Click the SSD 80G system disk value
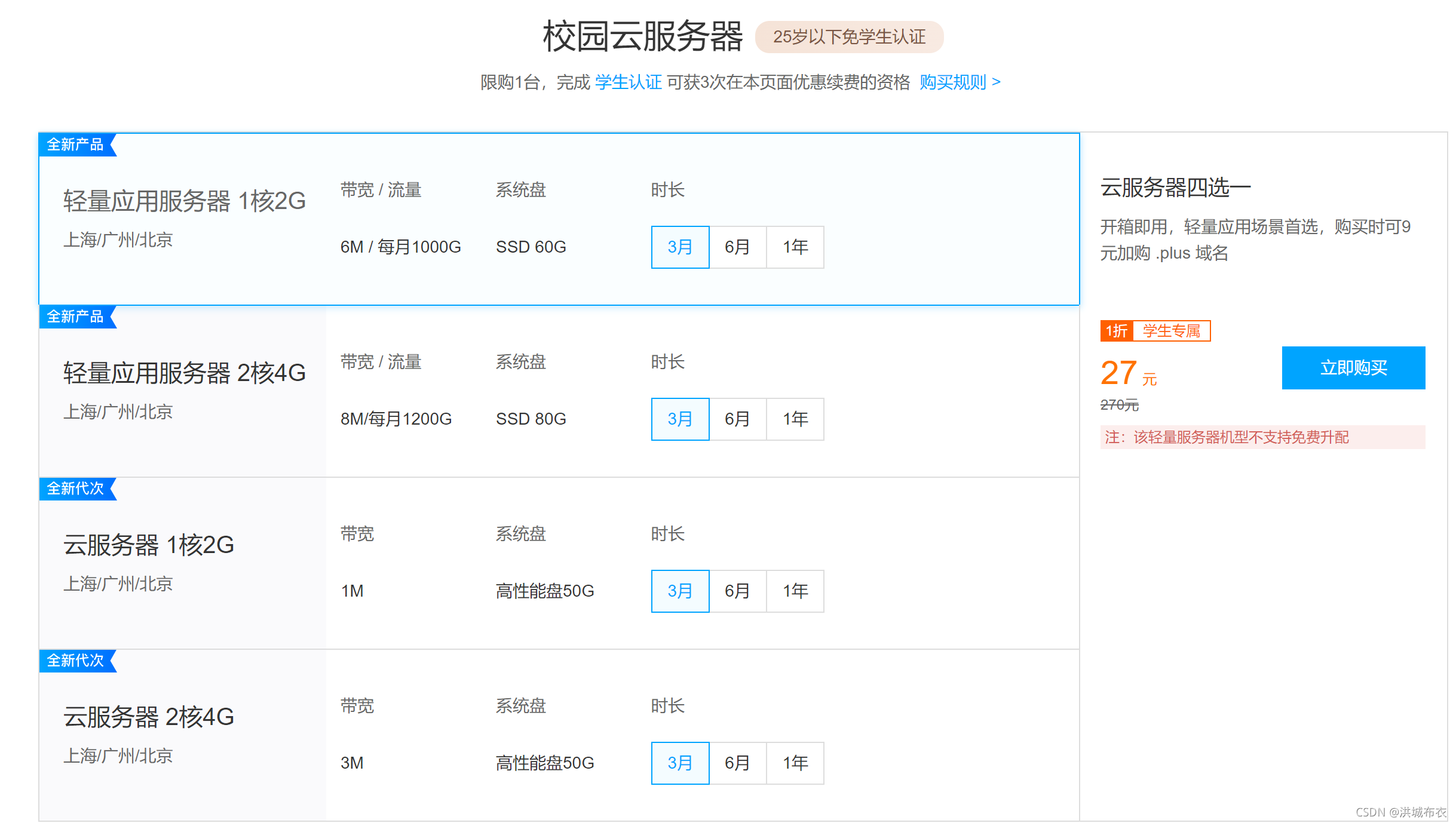This screenshot has width=1456, height=823. pos(531,419)
